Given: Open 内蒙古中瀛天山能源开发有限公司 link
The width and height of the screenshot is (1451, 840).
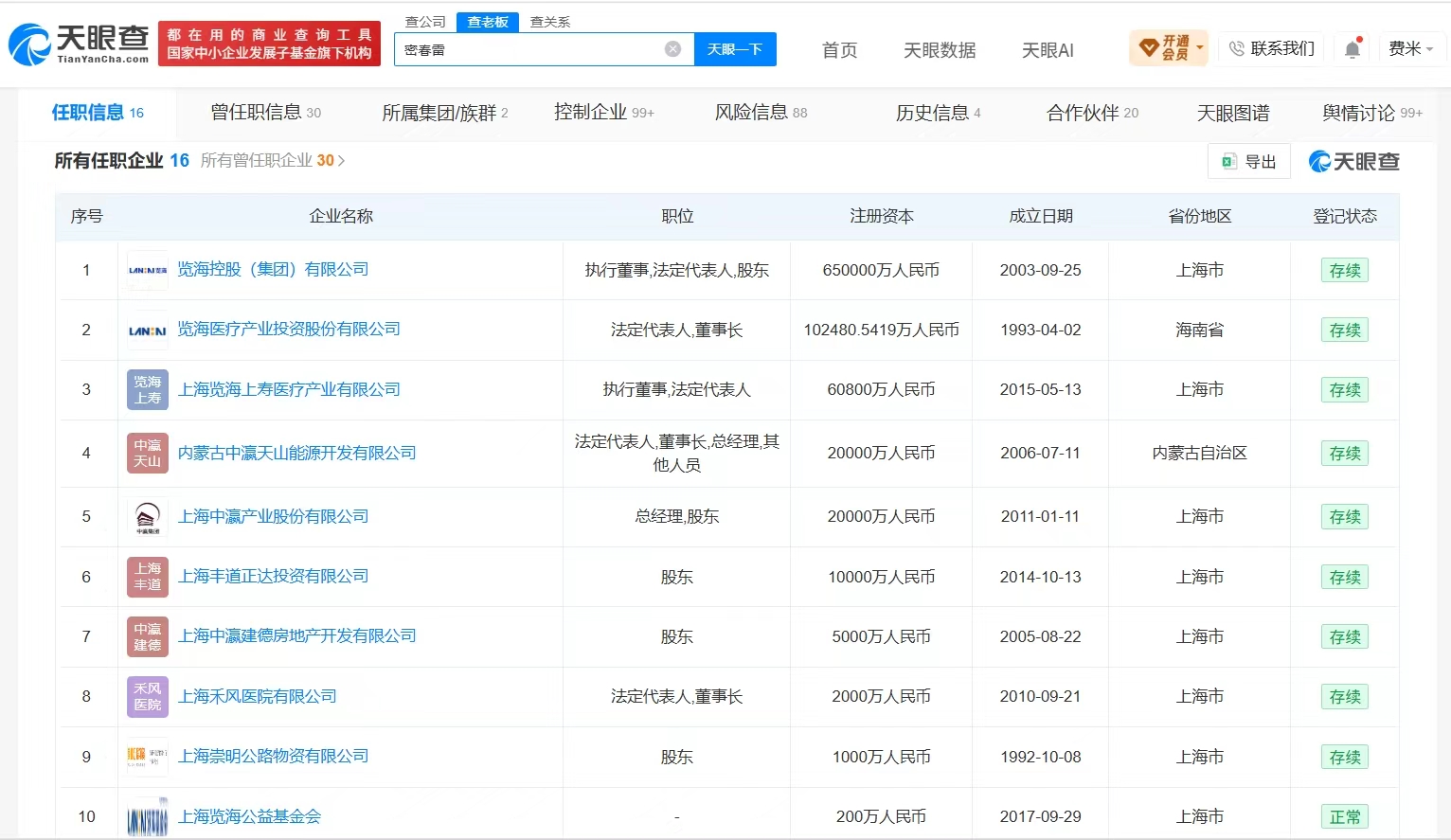Looking at the screenshot, I should click(296, 453).
